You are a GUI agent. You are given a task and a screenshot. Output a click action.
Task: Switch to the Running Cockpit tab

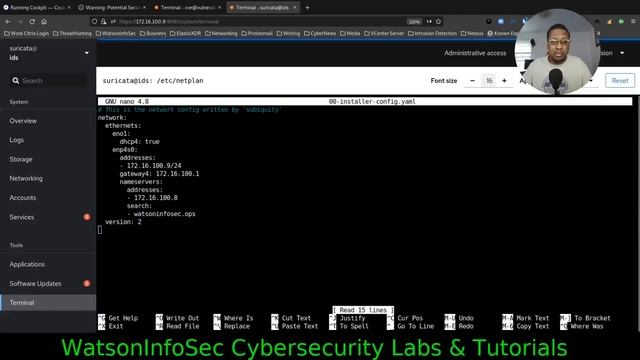37,7
